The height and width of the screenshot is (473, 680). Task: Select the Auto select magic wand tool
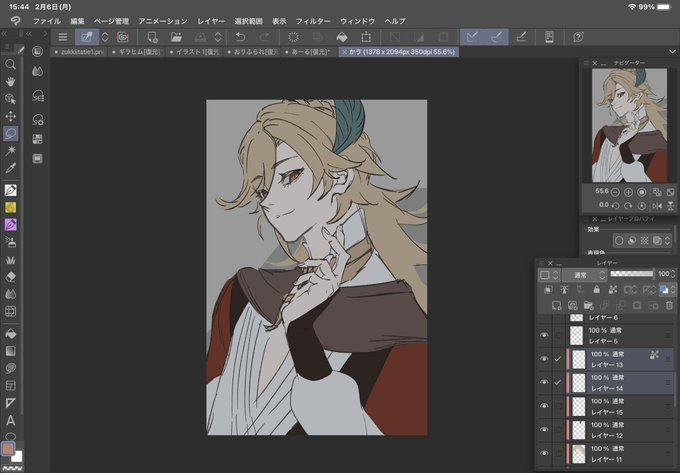coord(10,150)
